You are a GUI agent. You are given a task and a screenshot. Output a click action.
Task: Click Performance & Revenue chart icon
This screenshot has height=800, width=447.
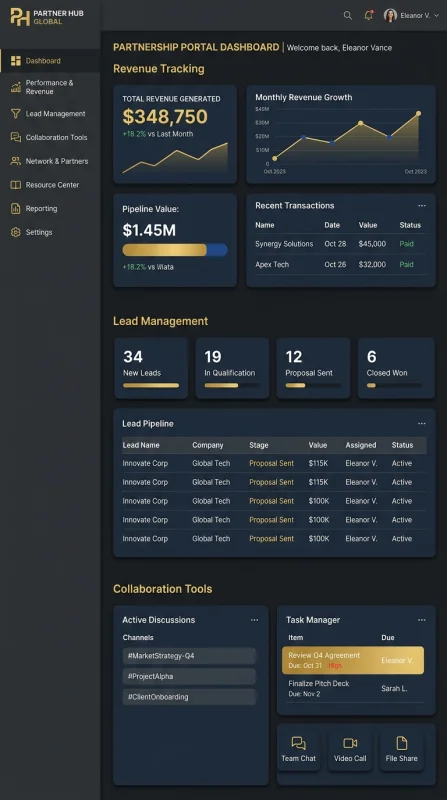click(x=16, y=87)
